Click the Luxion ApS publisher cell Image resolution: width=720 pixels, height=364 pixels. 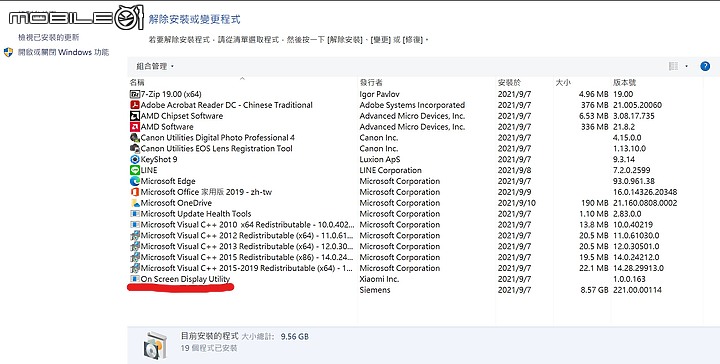pos(380,159)
